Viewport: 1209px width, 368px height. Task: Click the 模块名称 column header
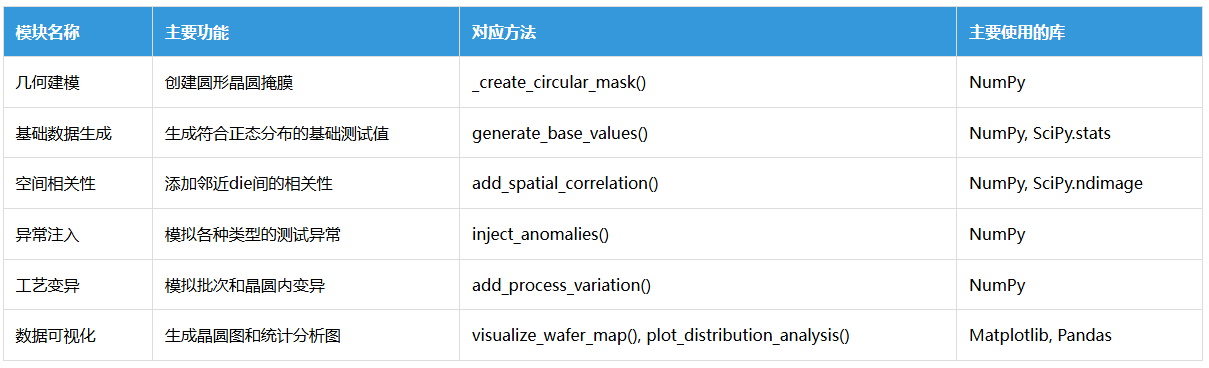[78, 32]
